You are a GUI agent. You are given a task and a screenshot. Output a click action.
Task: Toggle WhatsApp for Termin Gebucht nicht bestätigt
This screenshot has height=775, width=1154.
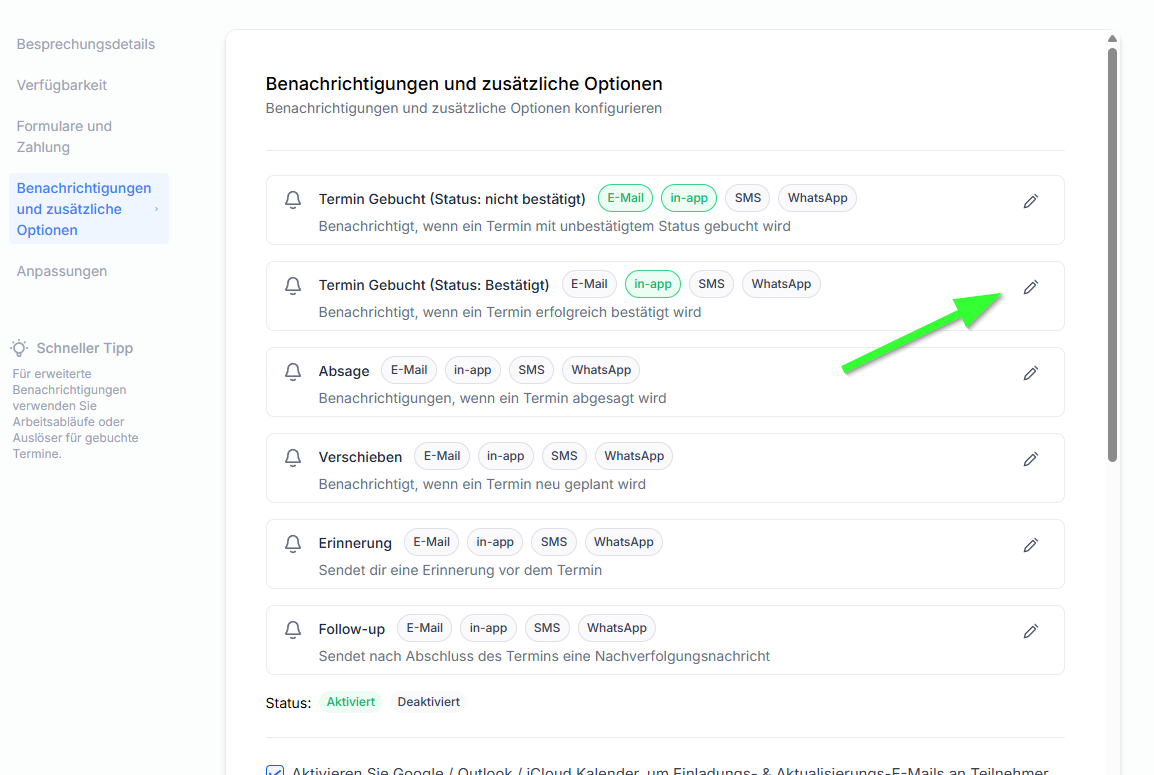coord(818,198)
